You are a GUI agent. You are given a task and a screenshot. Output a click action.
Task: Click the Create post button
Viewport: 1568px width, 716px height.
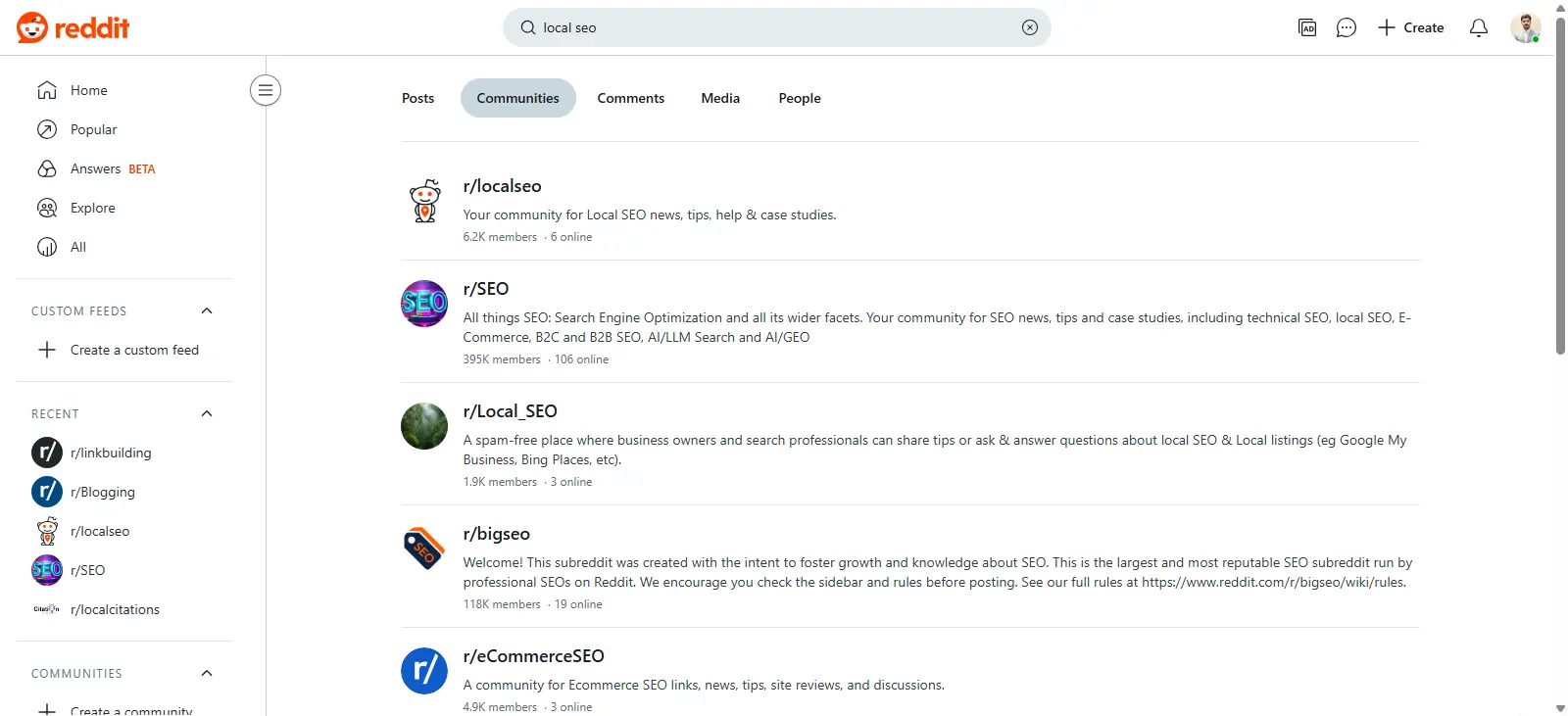tap(1411, 27)
